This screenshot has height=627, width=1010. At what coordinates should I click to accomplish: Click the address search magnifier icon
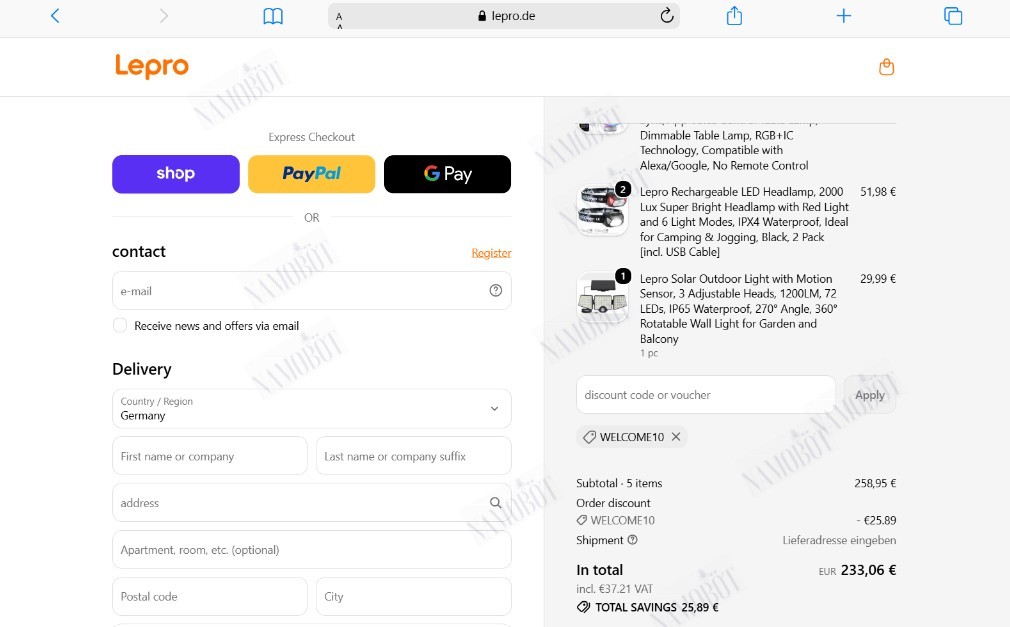coord(495,503)
